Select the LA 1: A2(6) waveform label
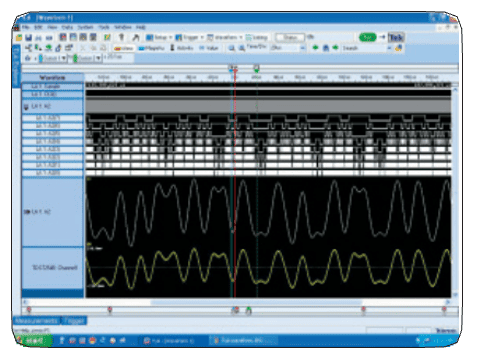478x362 pixels. pyautogui.click(x=53, y=126)
